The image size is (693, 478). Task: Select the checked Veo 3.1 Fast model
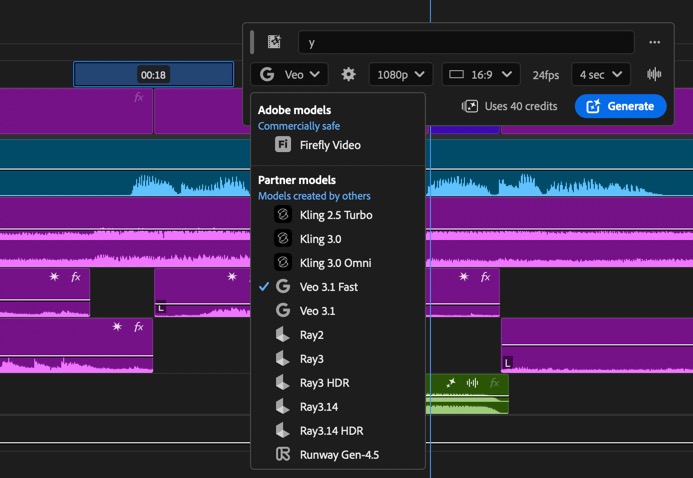338,287
